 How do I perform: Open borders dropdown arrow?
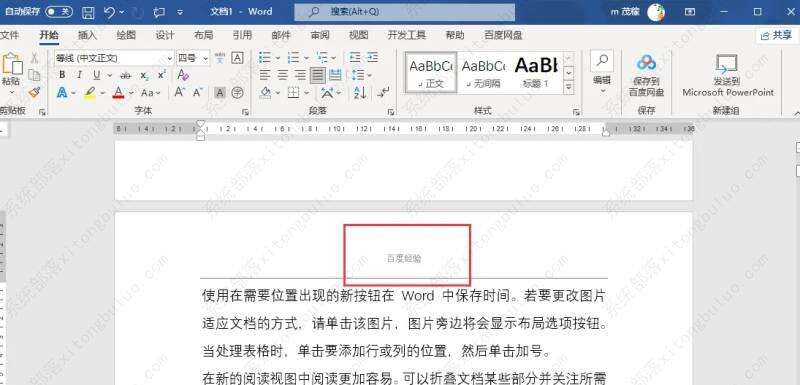coord(306,93)
